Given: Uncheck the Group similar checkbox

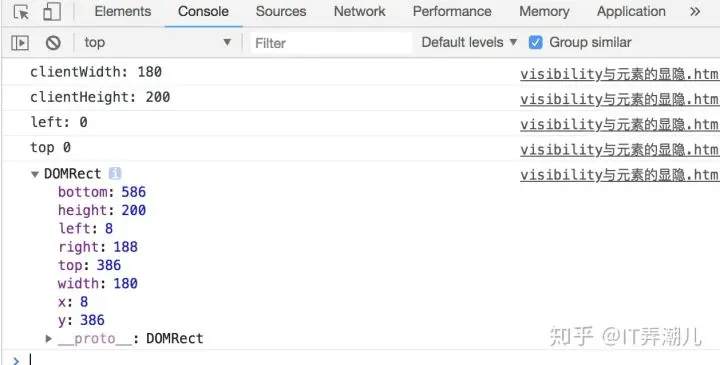Looking at the screenshot, I should click(x=535, y=43).
